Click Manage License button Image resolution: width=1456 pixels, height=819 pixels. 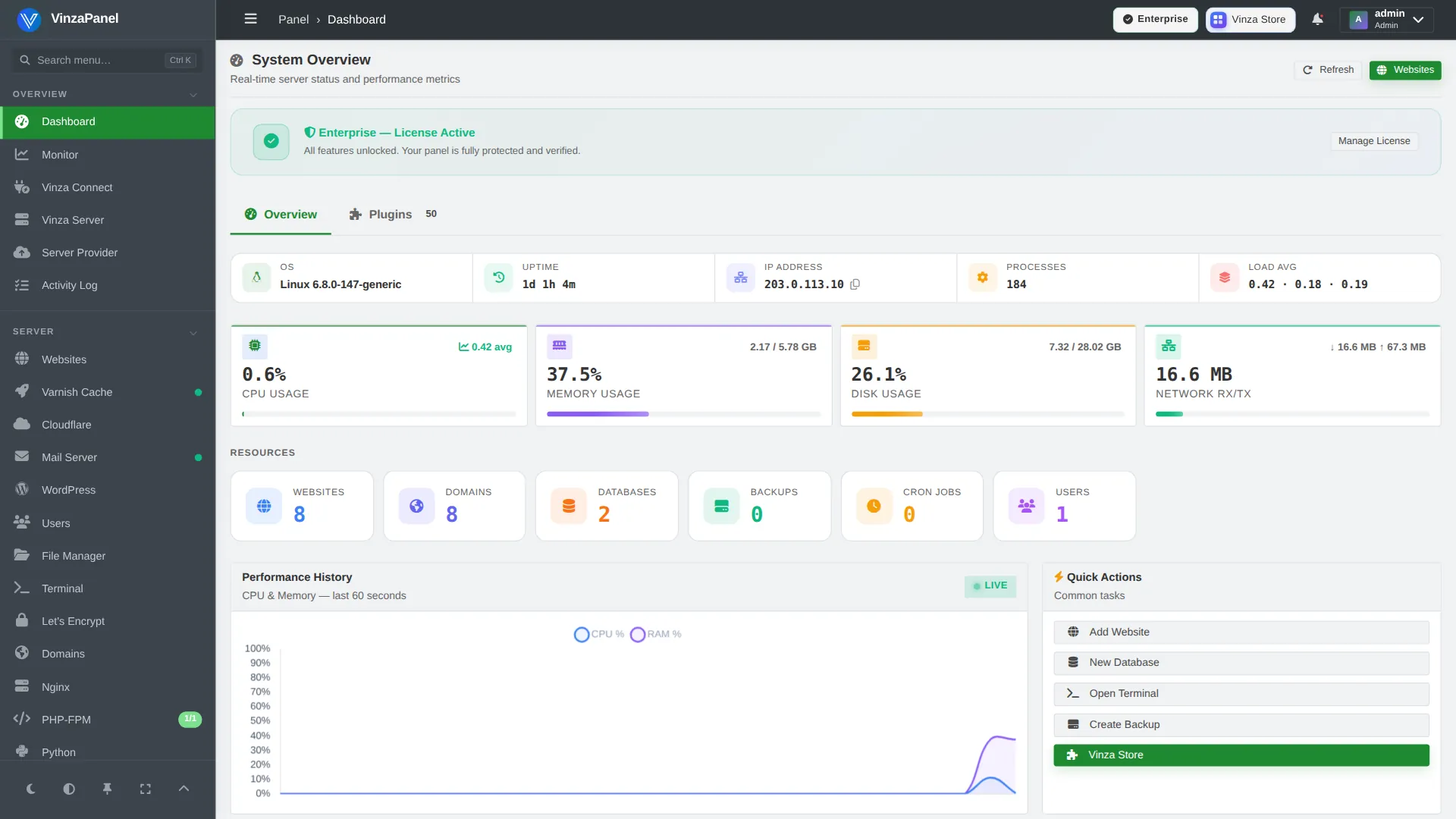tap(1374, 141)
